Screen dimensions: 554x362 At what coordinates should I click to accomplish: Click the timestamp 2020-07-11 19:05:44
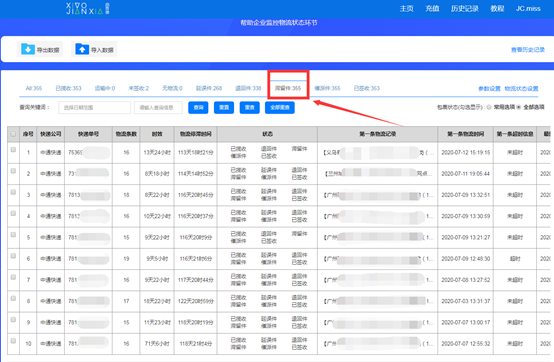pos(466,174)
